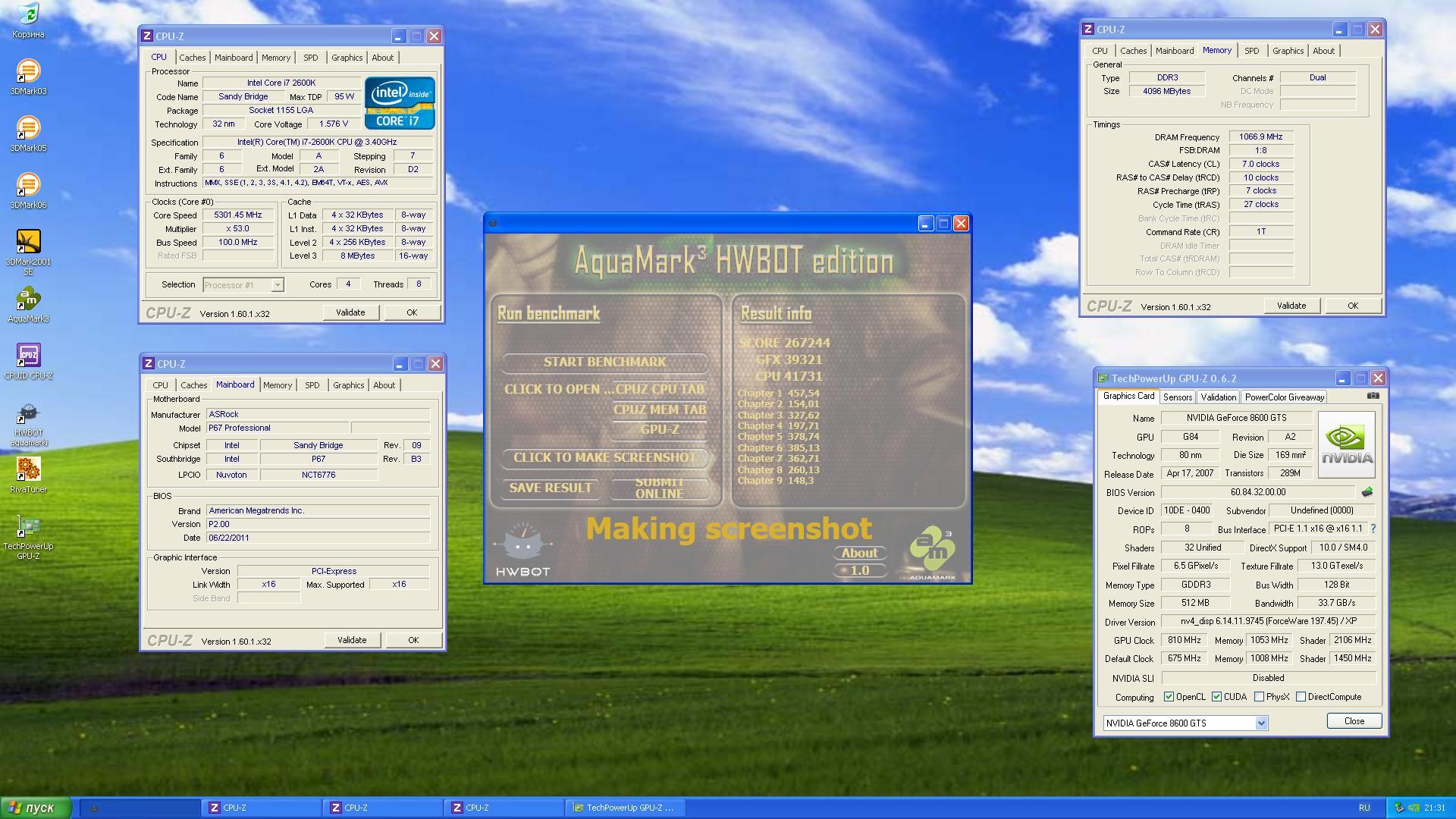This screenshot has height=819, width=1456.
Task: Expand the GeForce 8600 GTS card dropdown
Action: tap(1261, 723)
